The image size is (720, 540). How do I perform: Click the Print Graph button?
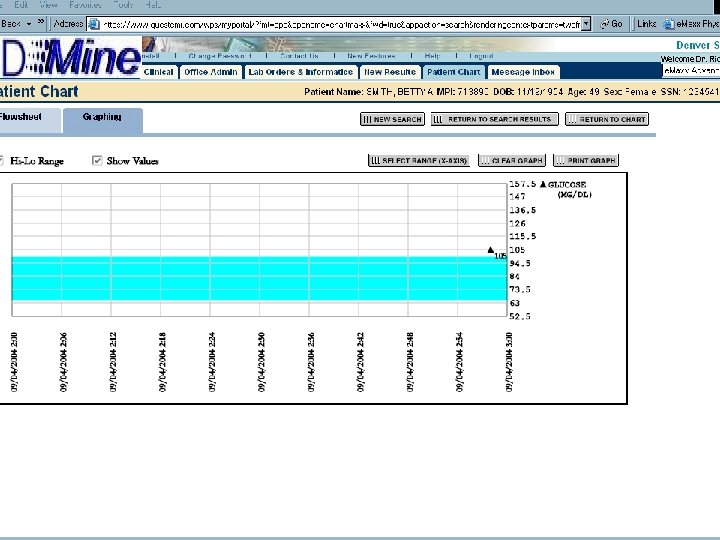coord(586,160)
